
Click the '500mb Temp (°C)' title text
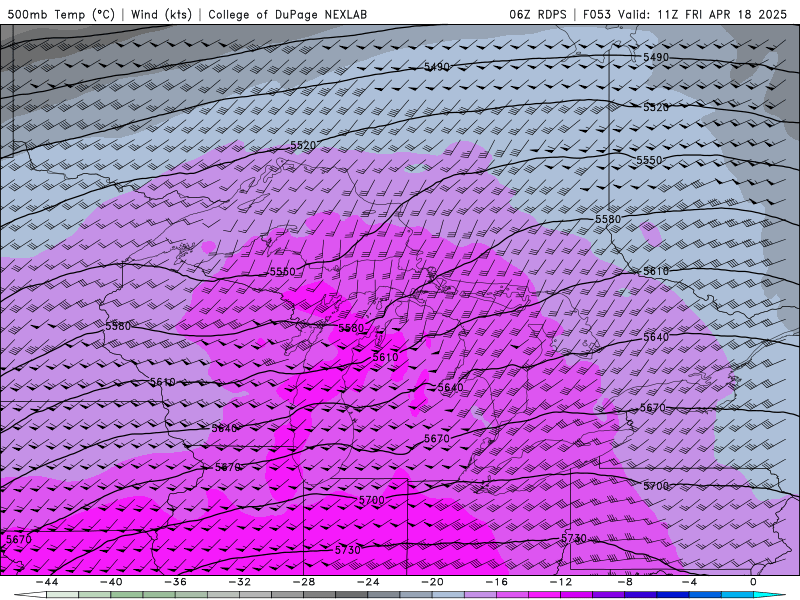tap(61, 14)
